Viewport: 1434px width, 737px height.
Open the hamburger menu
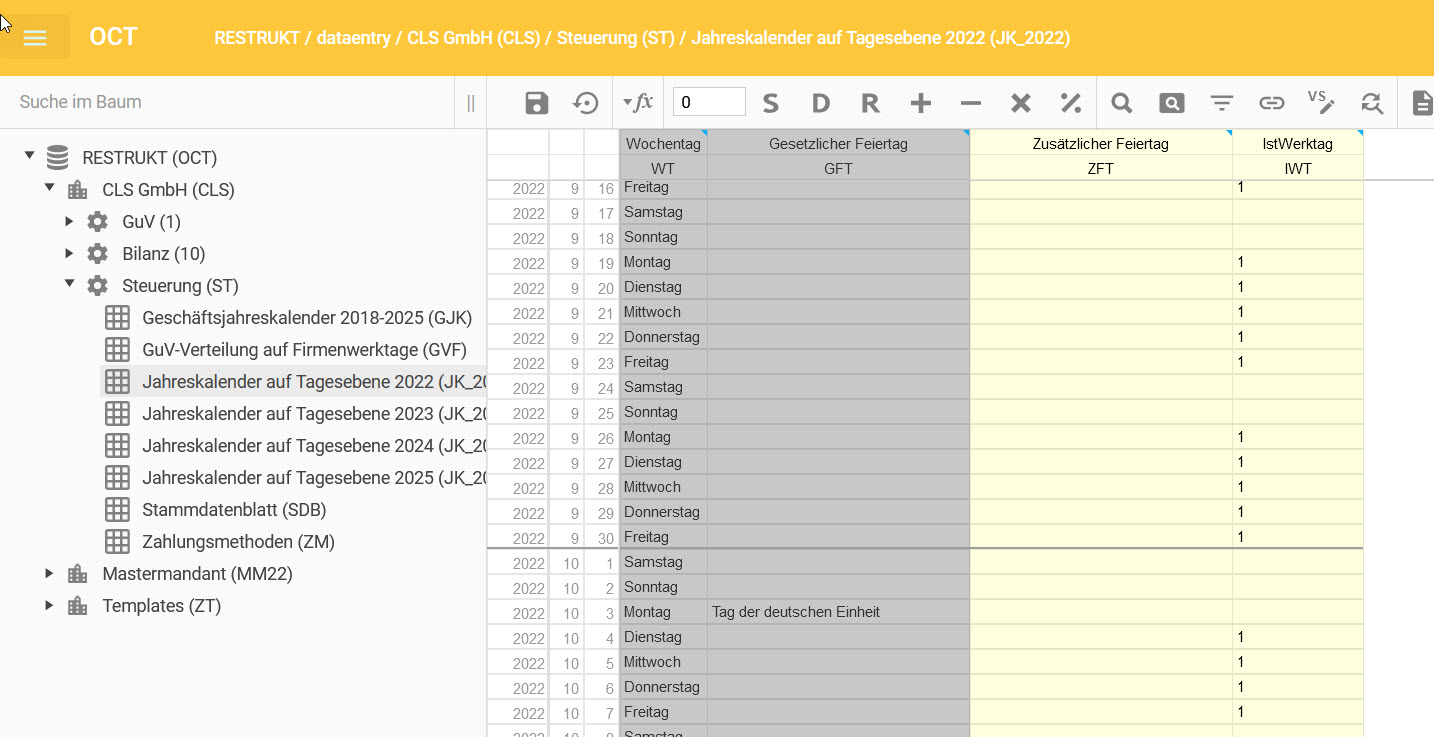click(35, 38)
